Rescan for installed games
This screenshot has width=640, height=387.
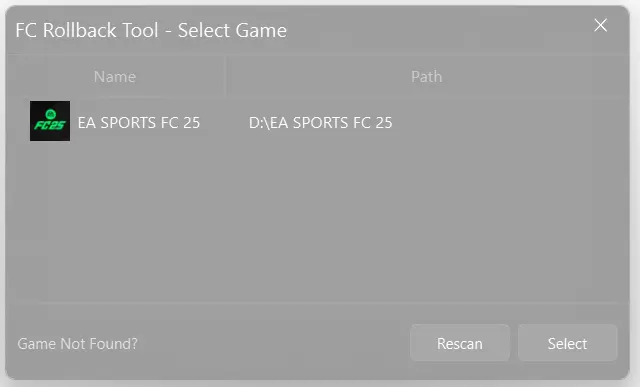(460, 343)
